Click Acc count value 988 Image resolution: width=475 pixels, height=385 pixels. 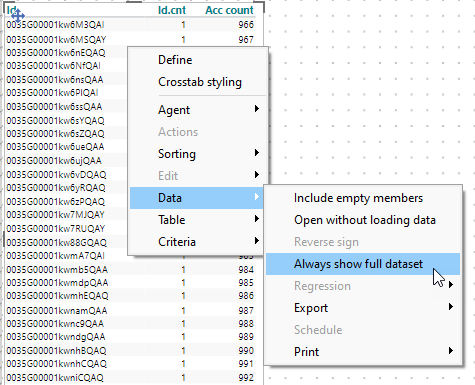[246, 324]
